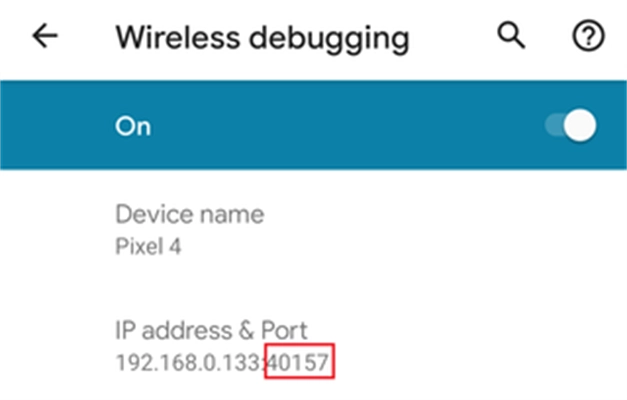Click the white knob of the toggle
627x400 pixels.
tap(580, 126)
